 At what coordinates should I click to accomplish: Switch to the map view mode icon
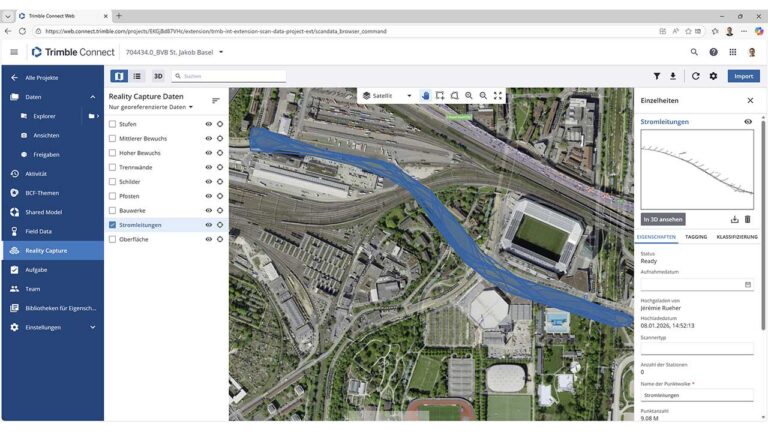[119, 76]
